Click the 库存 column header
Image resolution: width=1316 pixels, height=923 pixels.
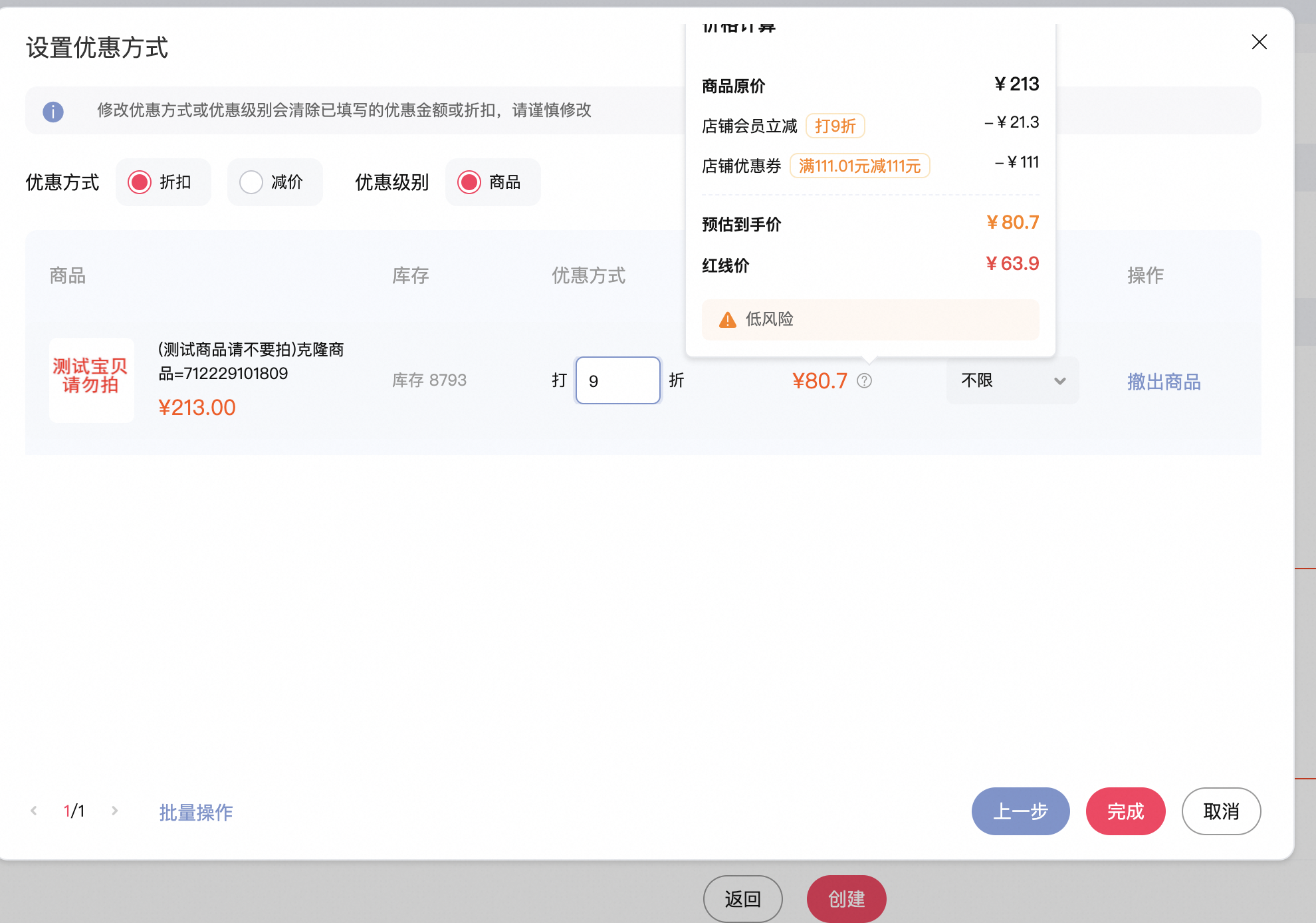411,275
